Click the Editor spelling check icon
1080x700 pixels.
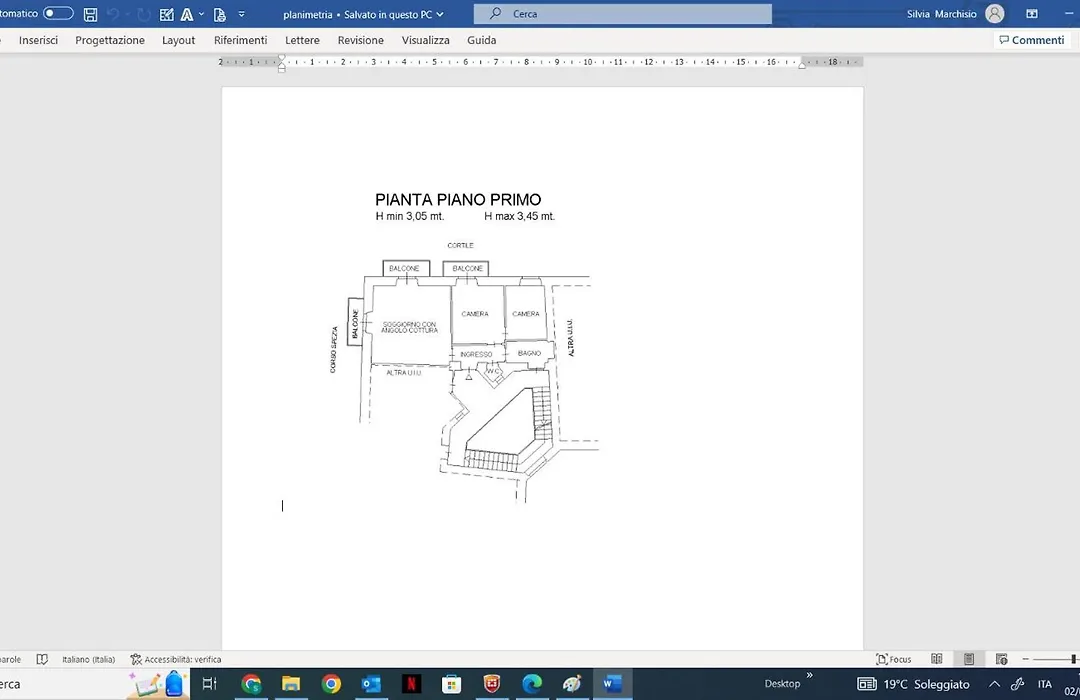pos(167,14)
